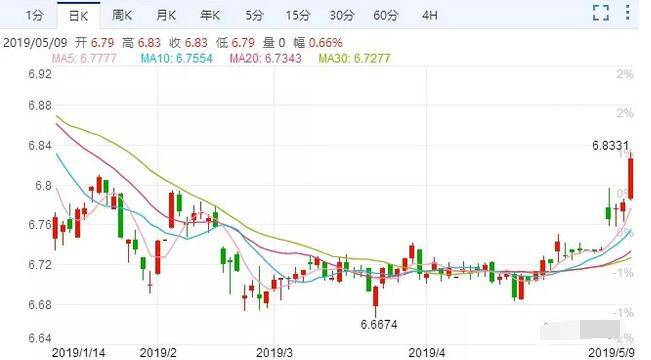Click the MA30 moving average label
Screen dimensions: 651x360
pyautogui.click(x=355, y=58)
